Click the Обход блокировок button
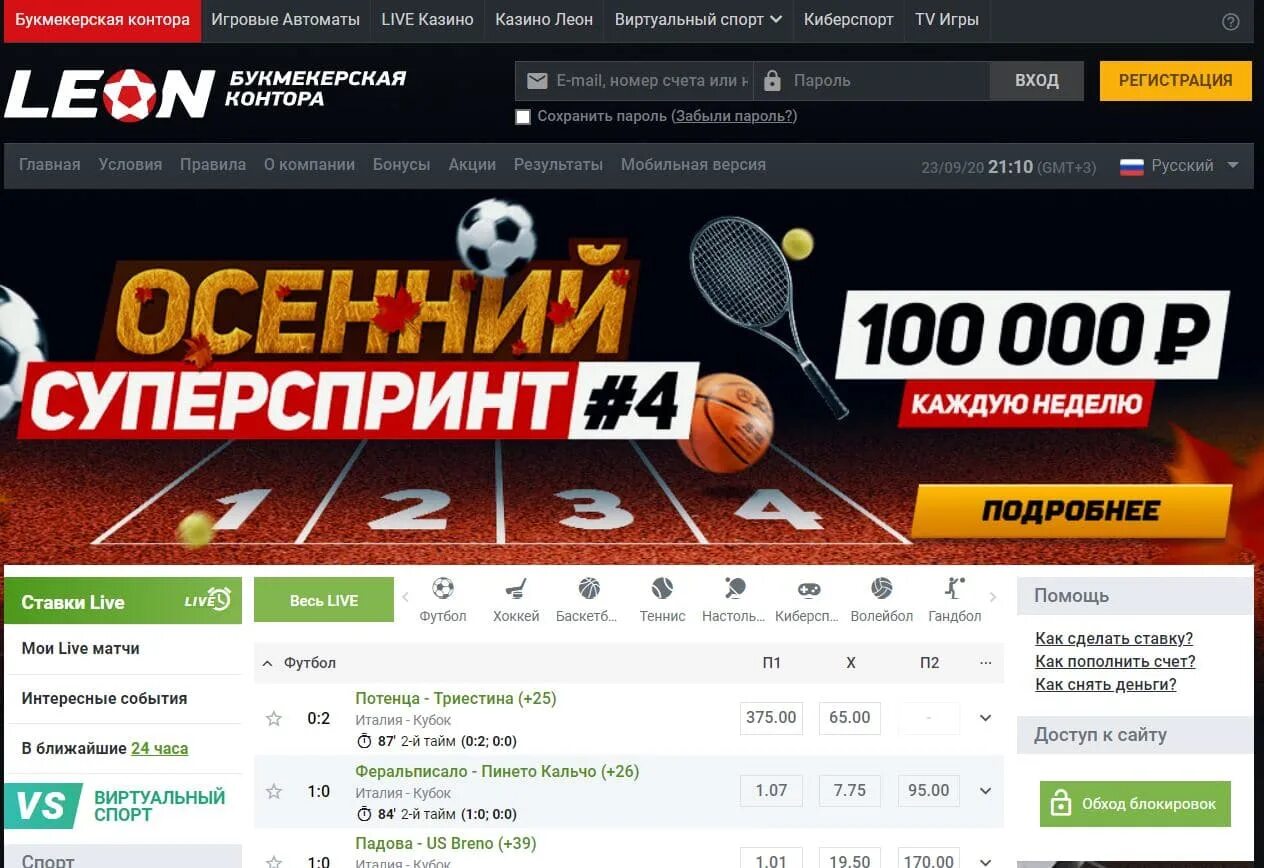 [1135, 804]
